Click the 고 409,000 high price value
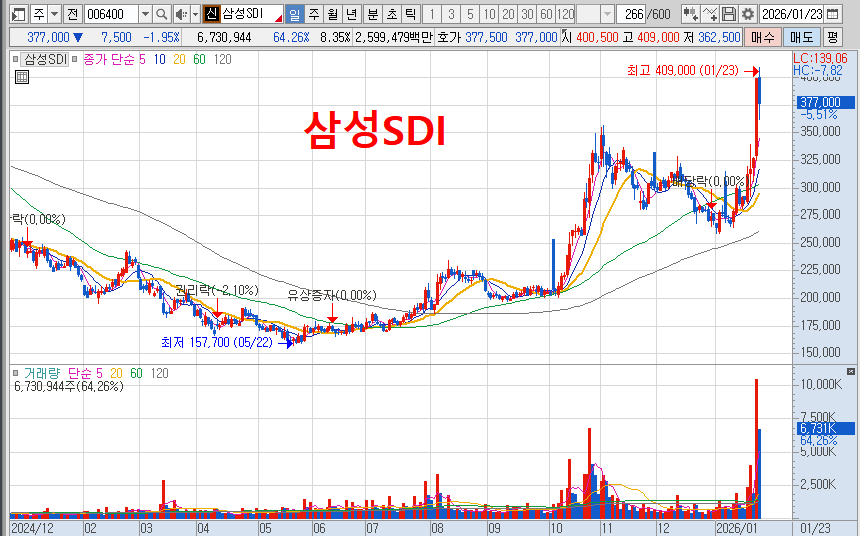 tap(658, 37)
